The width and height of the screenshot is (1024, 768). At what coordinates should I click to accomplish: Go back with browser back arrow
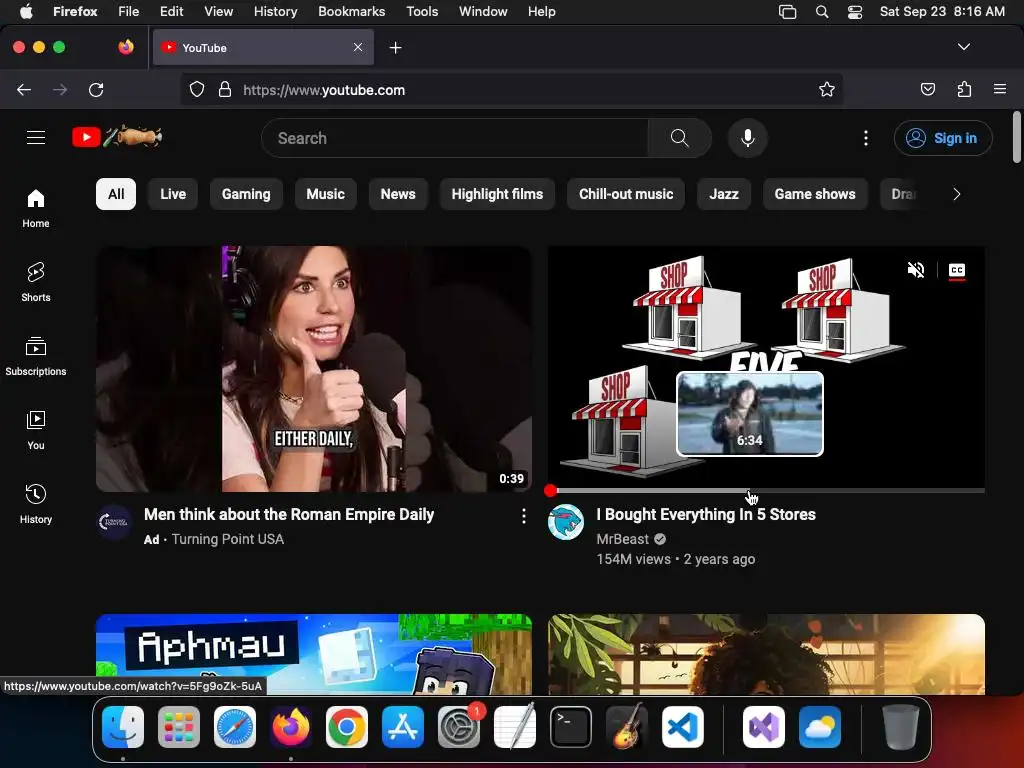click(24, 89)
